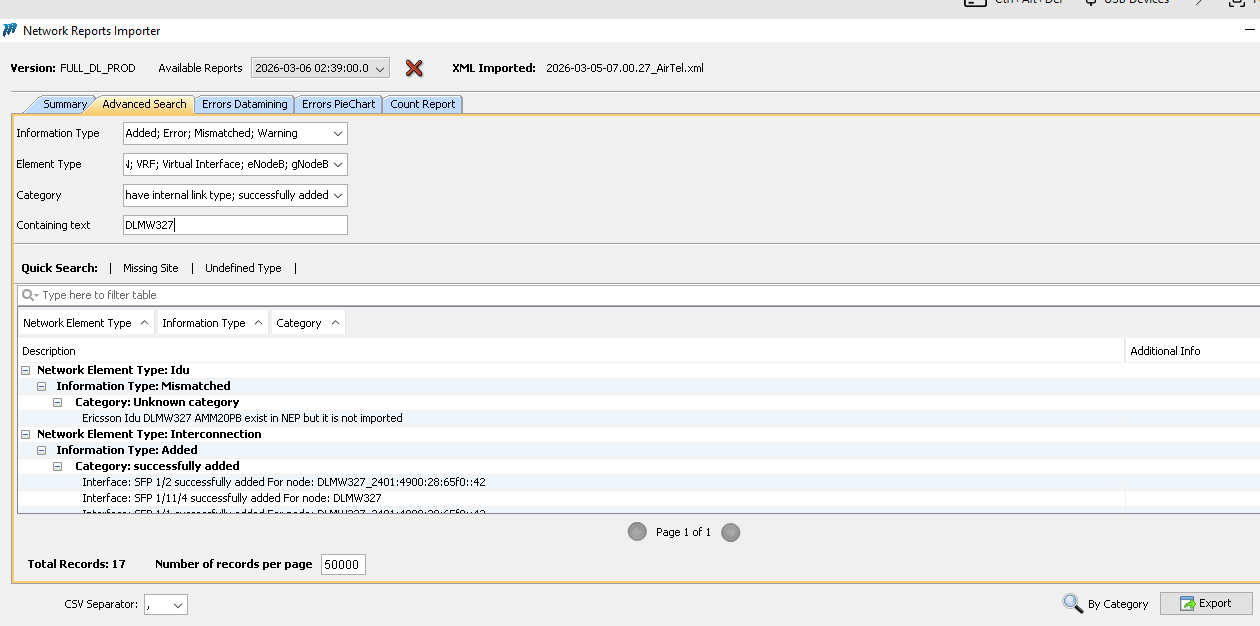
Task: Toggle sort arrow on Information Type column
Action: tap(258, 323)
